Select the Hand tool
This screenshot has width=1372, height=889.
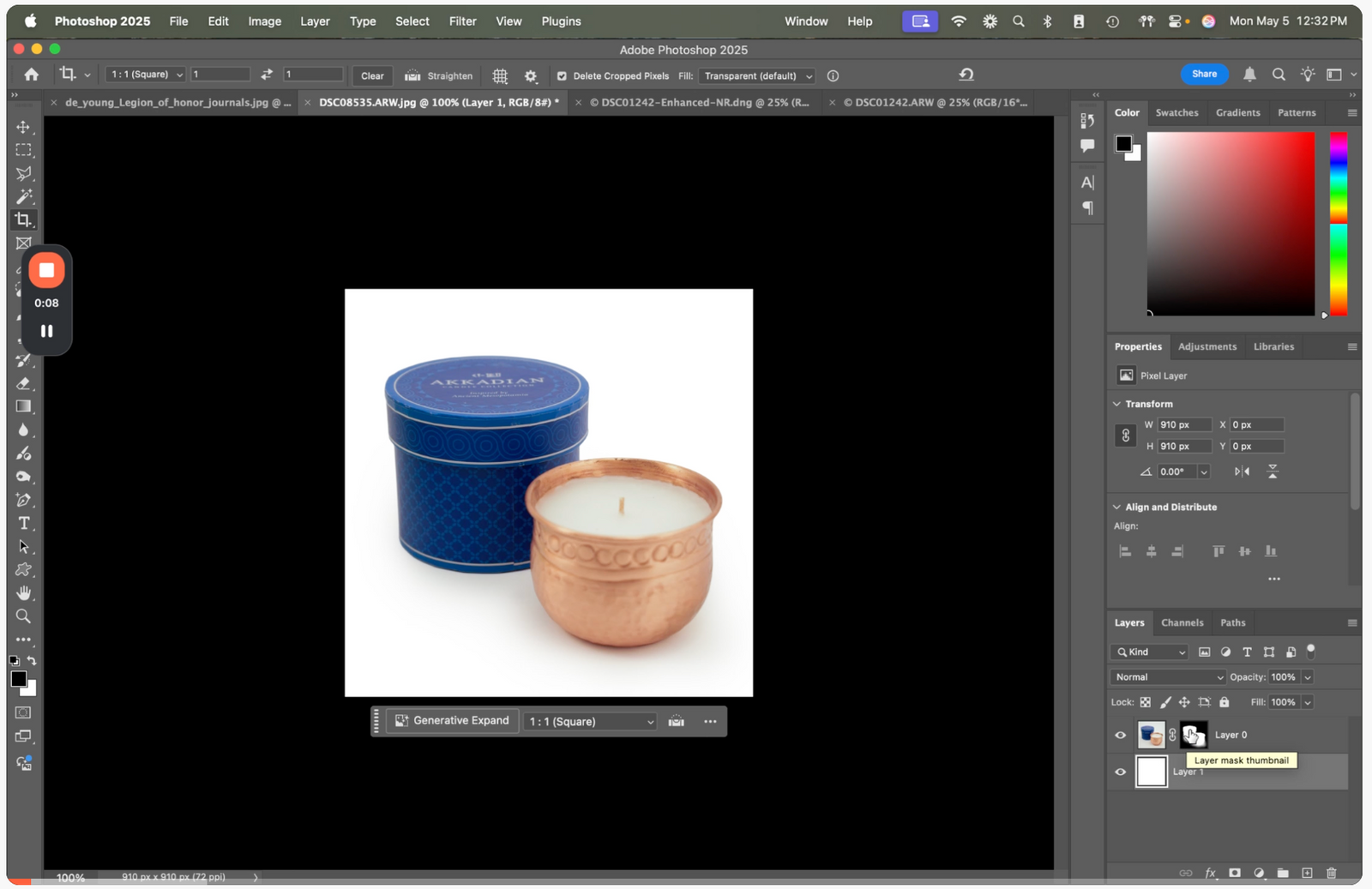pos(24,592)
